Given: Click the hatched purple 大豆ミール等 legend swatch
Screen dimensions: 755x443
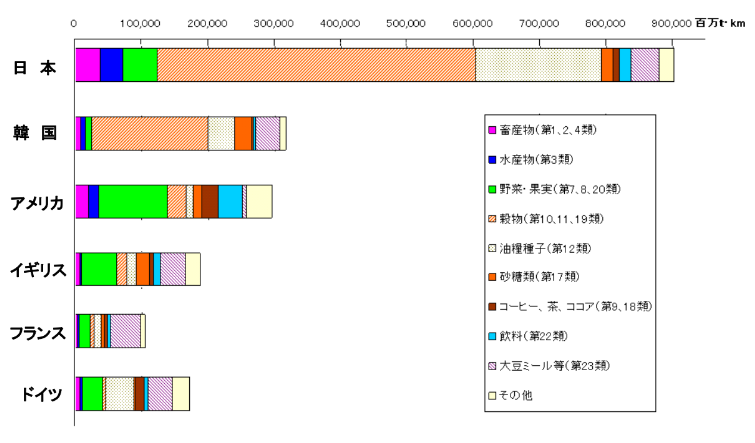Looking at the screenshot, I should (x=492, y=366).
